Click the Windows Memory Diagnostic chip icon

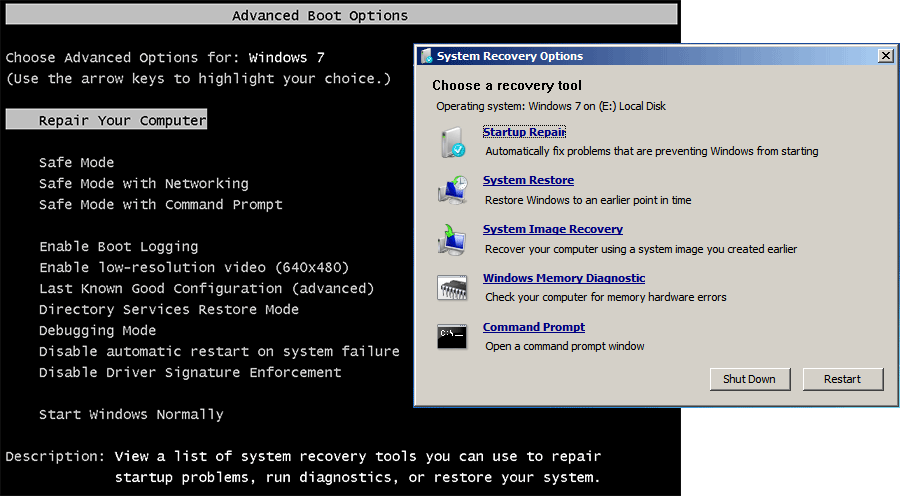pos(452,288)
